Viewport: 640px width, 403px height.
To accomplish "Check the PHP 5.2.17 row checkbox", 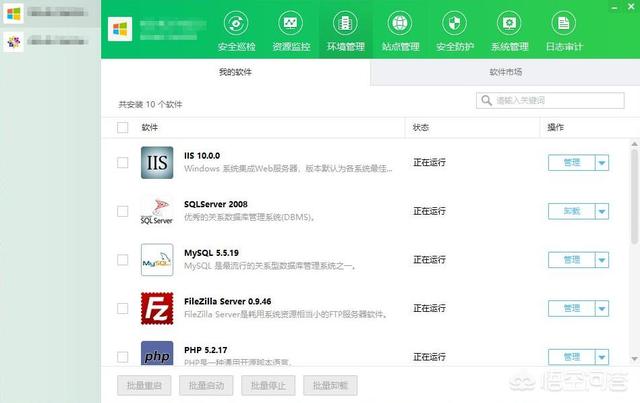I will 122,357.
